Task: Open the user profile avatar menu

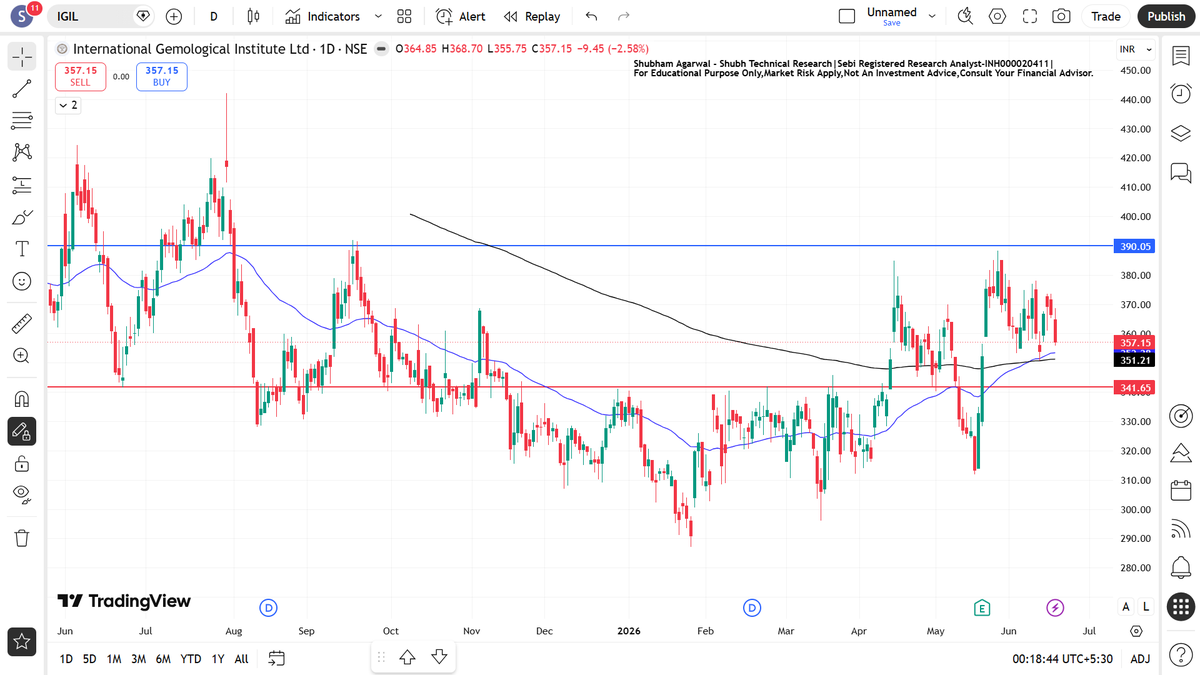Action: (23, 17)
